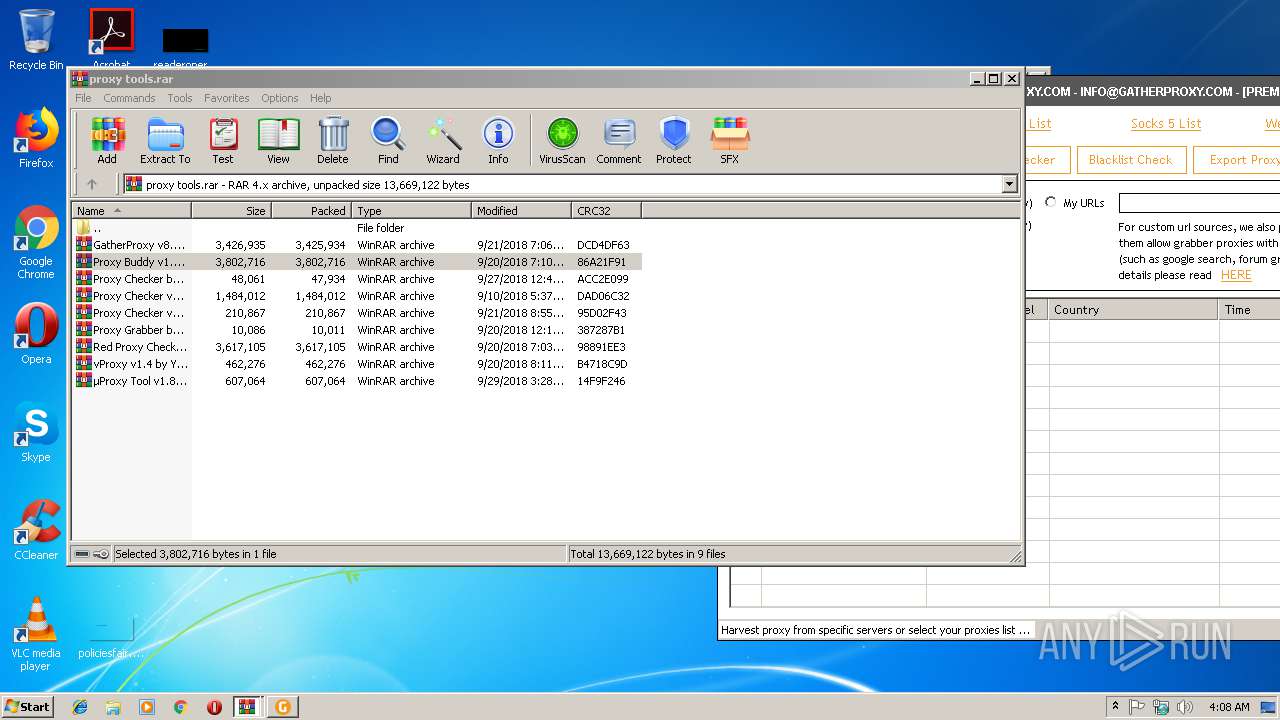
Task: Select Proxy Checker row sized 48,061
Action: tap(357, 279)
